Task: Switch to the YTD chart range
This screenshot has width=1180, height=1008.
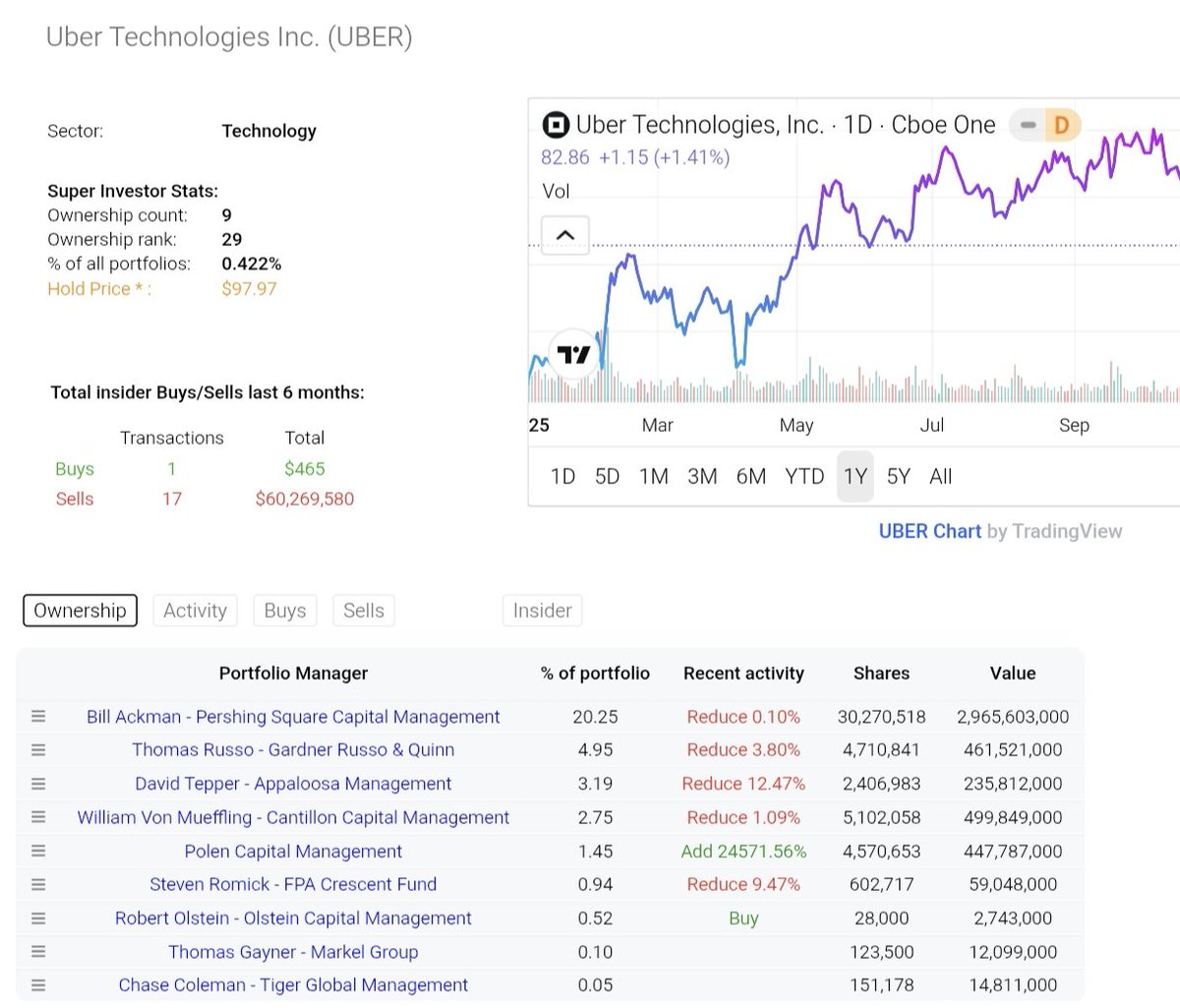Action: pyautogui.click(x=804, y=477)
